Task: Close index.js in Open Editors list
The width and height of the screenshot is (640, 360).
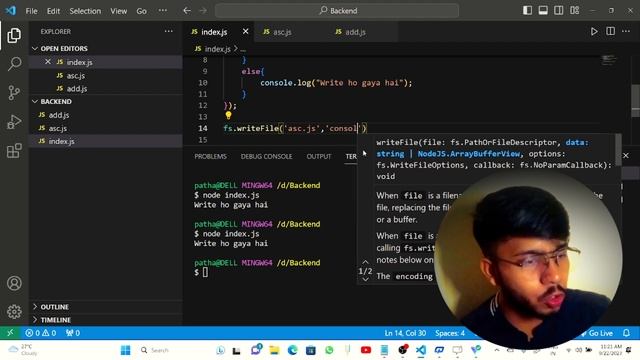Action: click(x=48, y=62)
